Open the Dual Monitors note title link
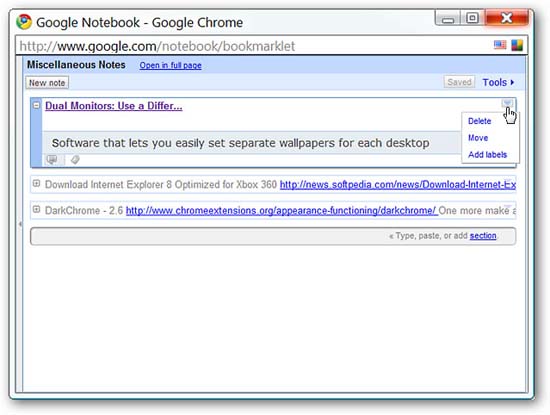 pyautogui.click(x=114, y=106)
